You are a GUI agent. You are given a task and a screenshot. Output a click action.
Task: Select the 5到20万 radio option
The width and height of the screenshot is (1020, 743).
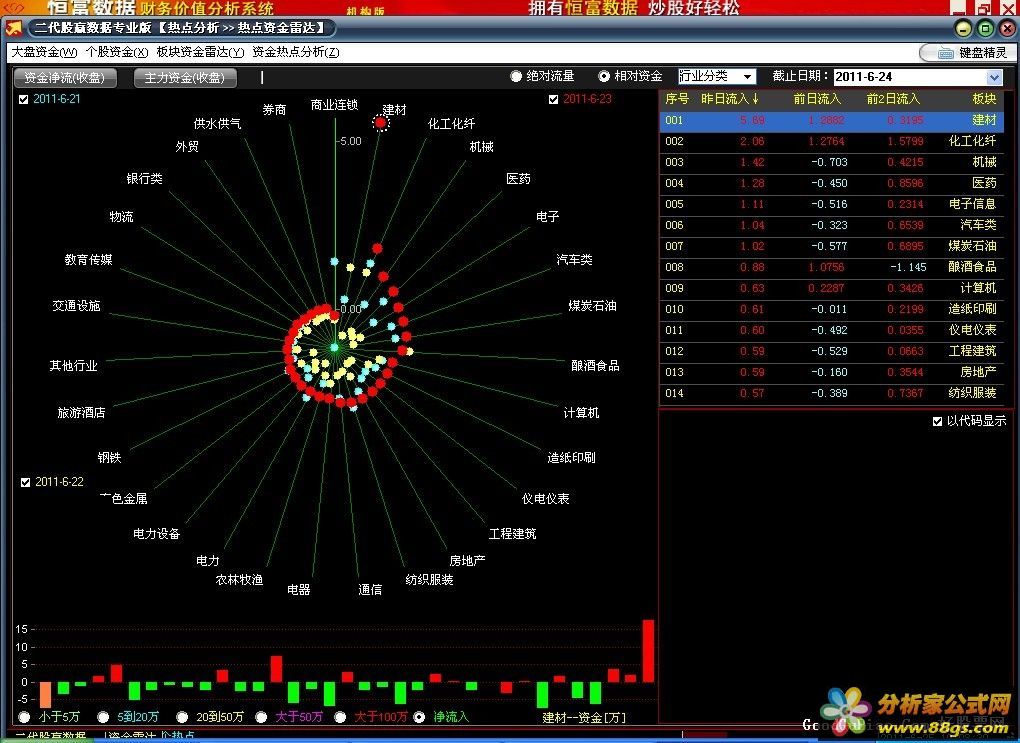coord(103,717)
